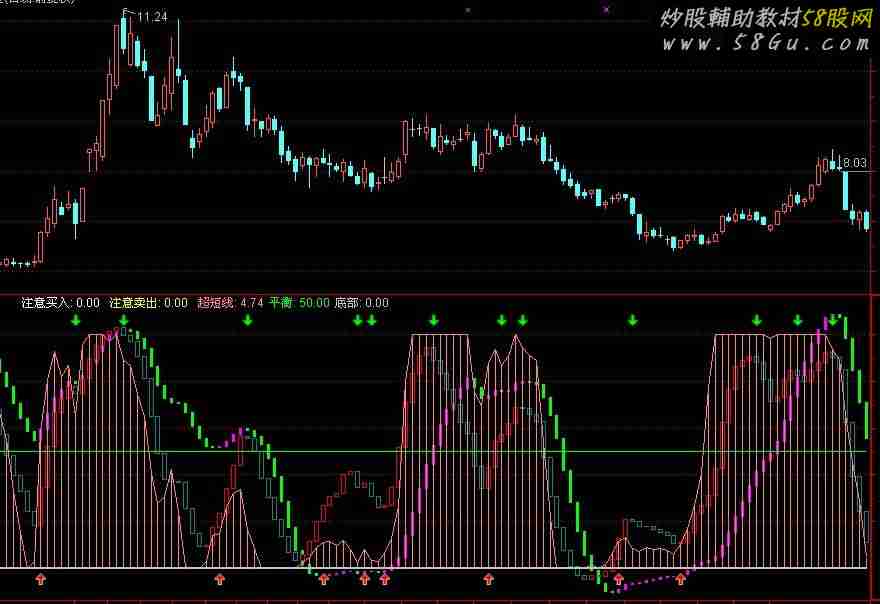Click the 11.24 high price label
This screenshot has width=880, height=604.
(x=152, y=17)
